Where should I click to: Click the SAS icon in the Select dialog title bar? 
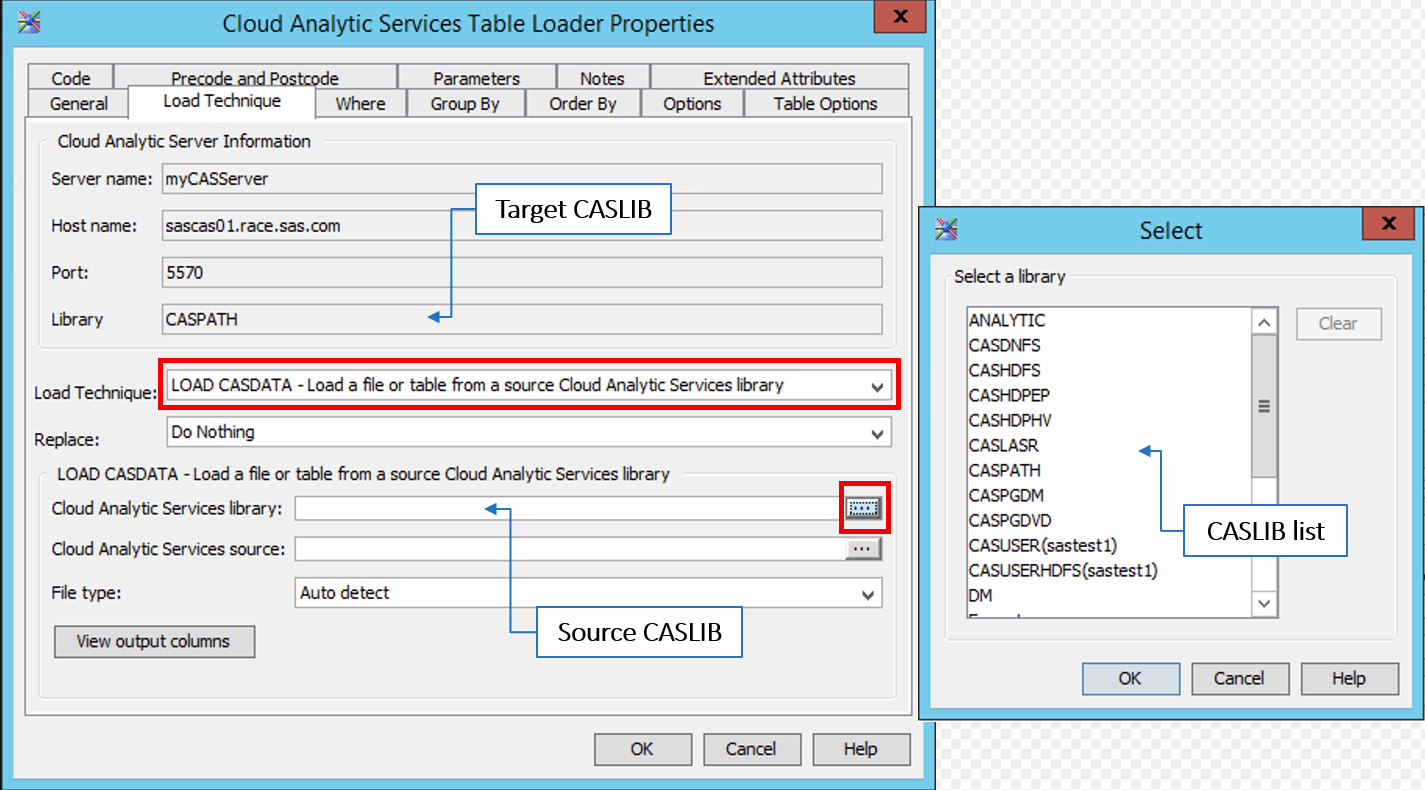click(945, 229)
